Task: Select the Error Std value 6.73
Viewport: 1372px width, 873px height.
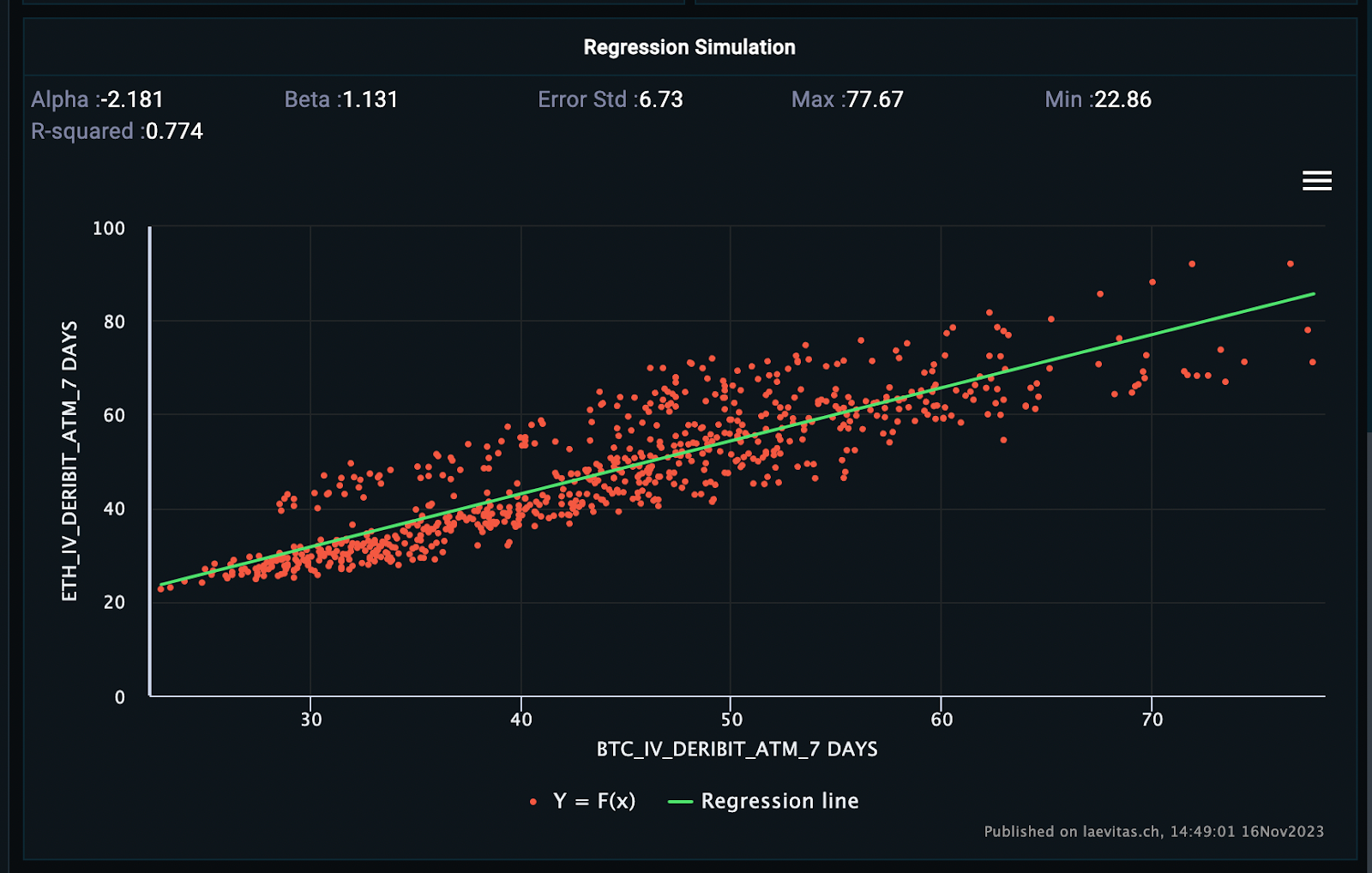Action: [x=661, y=99]
